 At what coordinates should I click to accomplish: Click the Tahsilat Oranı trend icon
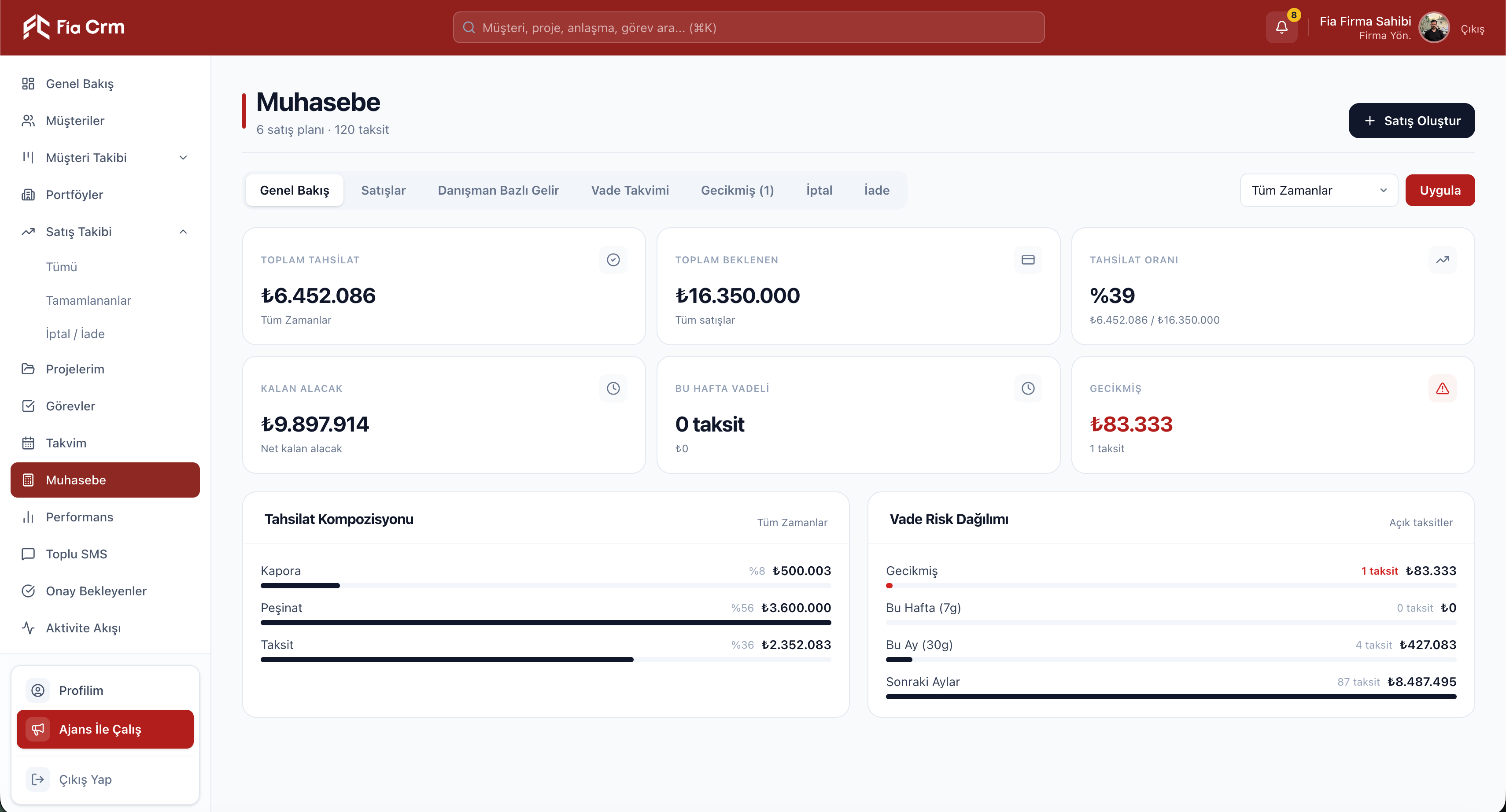[1442, 259]
